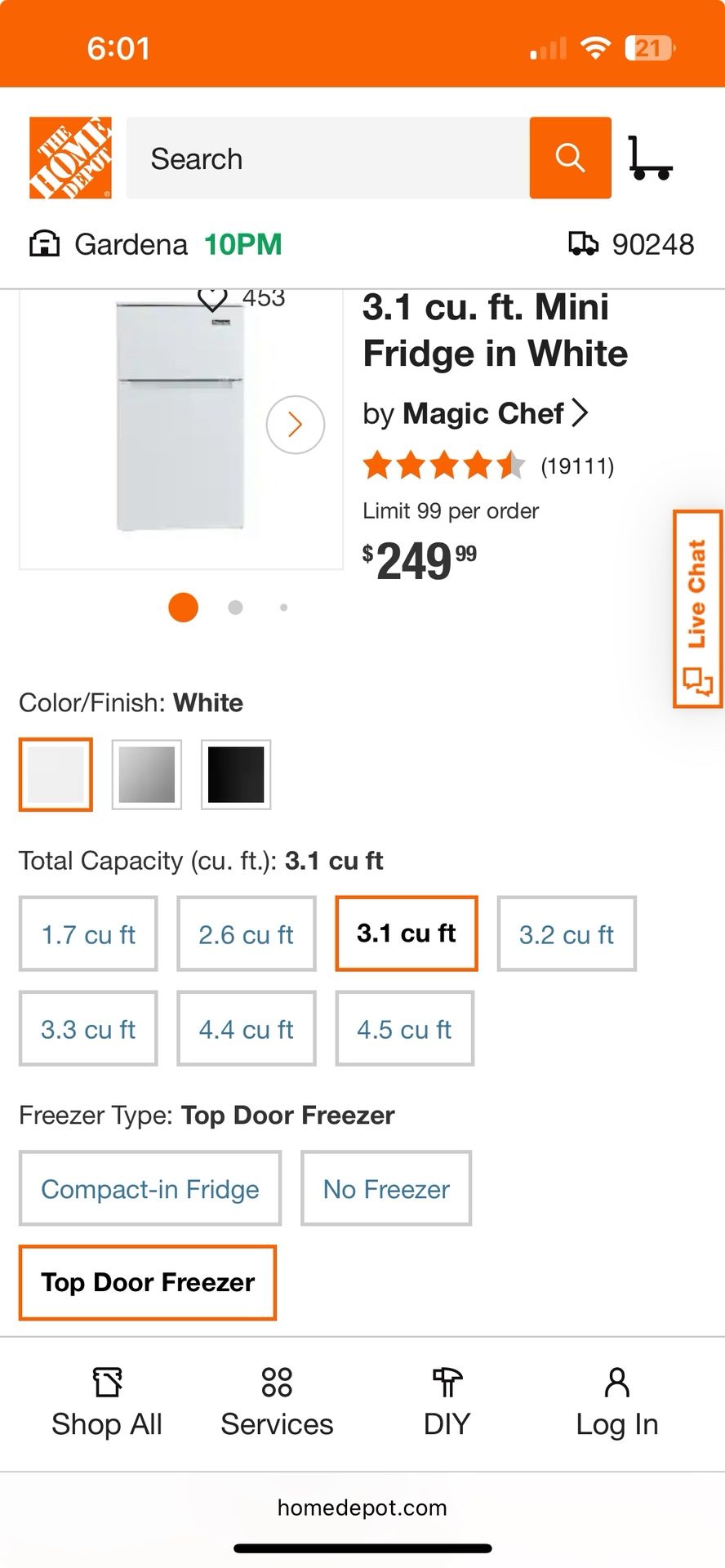Select the No Freezer type option
The width and height of the screenshot is (725, 1568).
point(386,1188)
